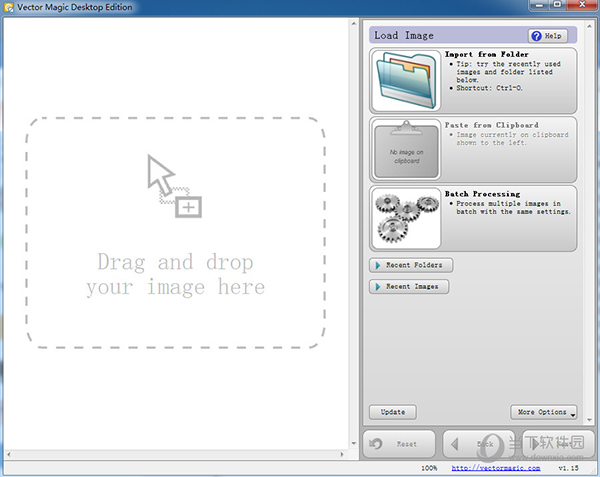Close the Vector Magic window

582,5
